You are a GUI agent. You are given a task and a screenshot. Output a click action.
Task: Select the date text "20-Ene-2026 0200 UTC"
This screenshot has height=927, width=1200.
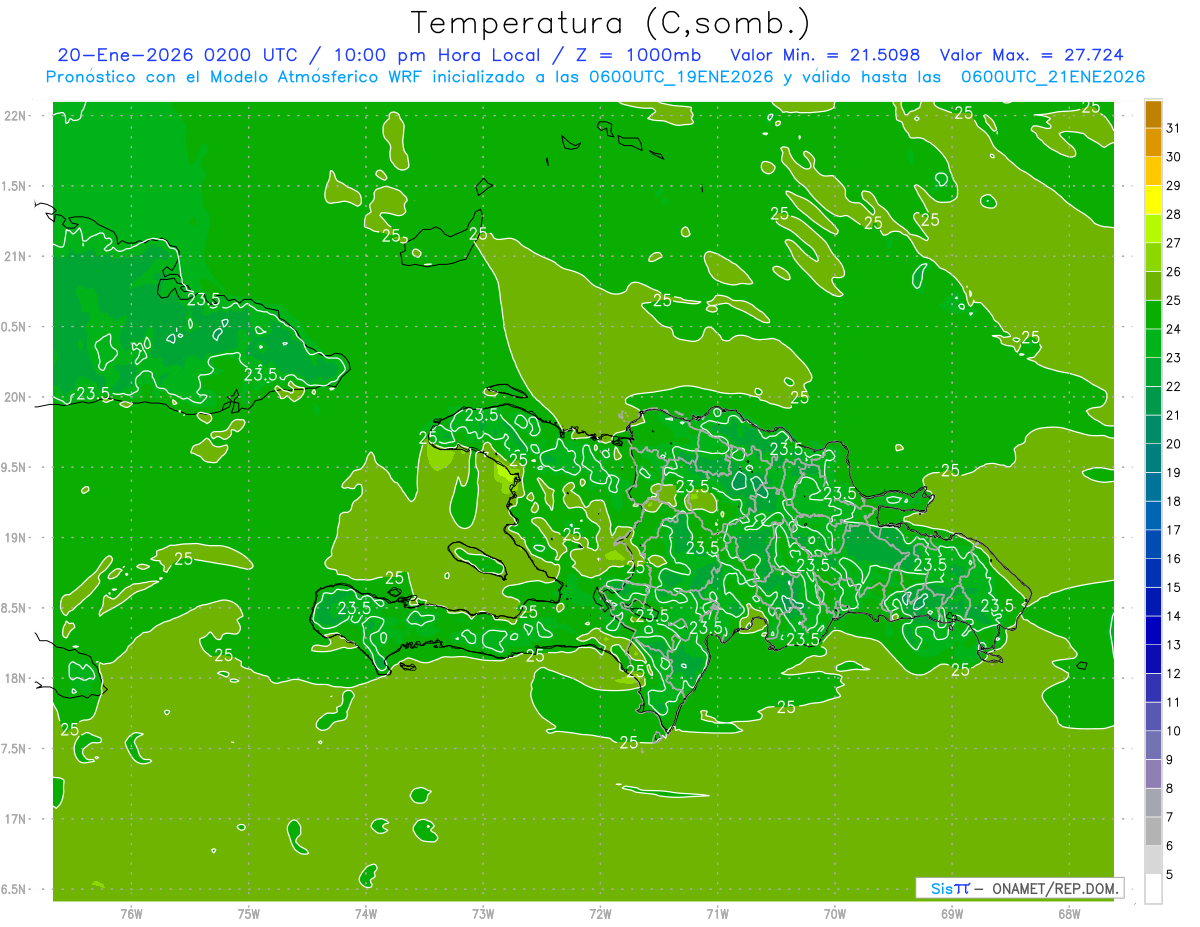pyautogui.click(x=177, y=55)
